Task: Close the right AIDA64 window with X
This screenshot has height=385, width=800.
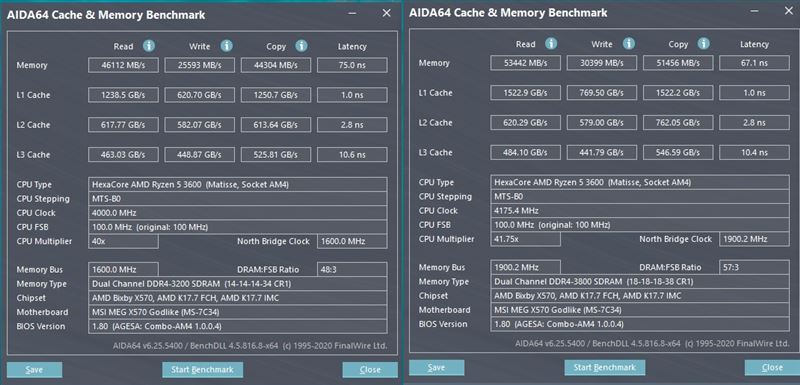Action: [788, 10]
